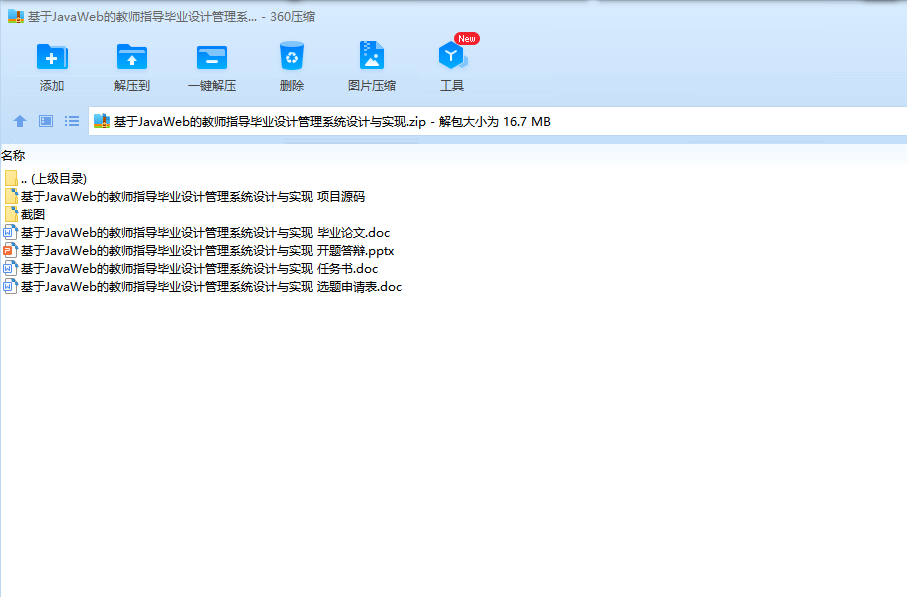Switch to the icon view mode
This screenshot has height=597, width=907.
pos(46,121)
